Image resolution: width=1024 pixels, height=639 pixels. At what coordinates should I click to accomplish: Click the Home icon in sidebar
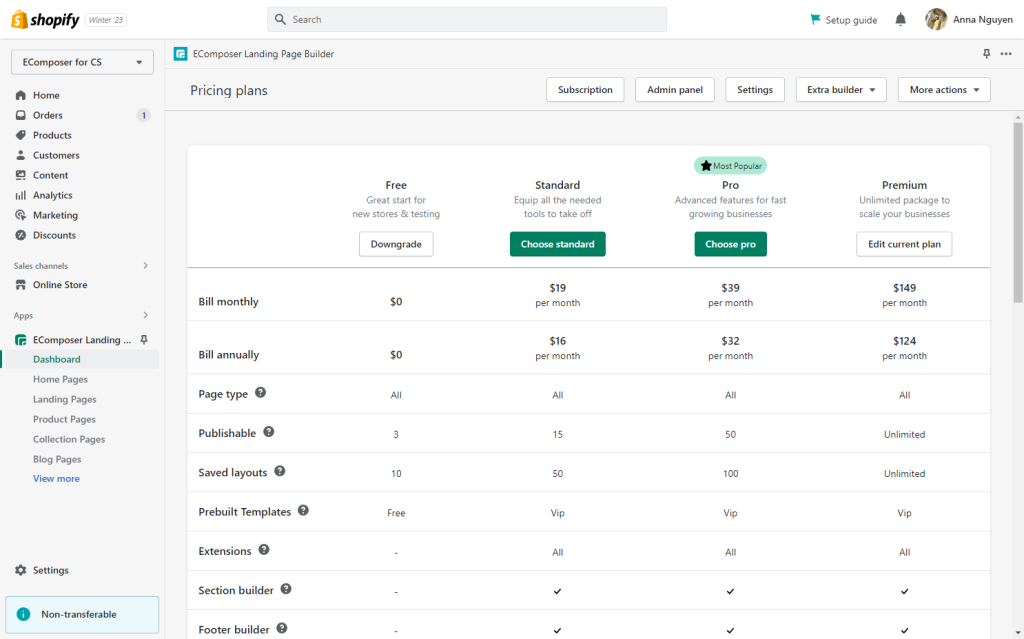[21, 95]
